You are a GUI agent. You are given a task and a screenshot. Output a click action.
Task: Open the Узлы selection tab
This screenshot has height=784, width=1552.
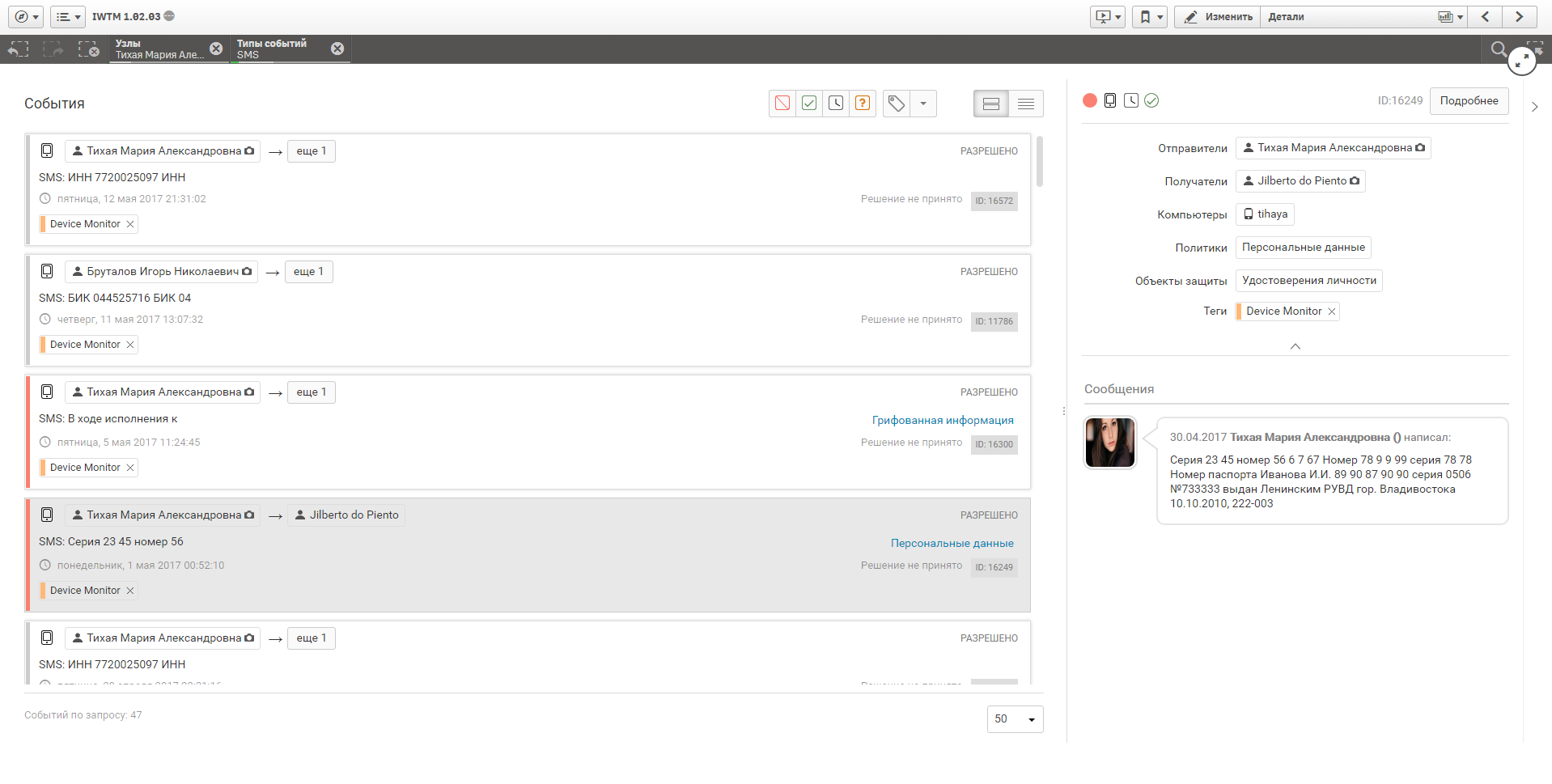(159, 49)
